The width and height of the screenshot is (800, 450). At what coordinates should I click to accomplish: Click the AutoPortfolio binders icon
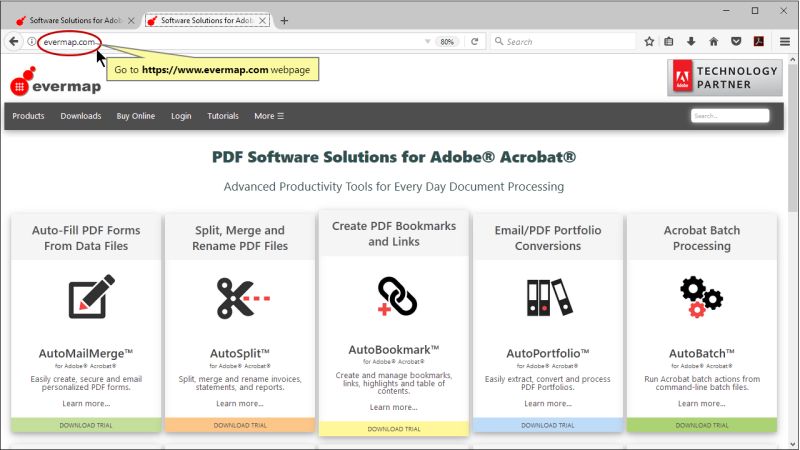click(x=549, y=297)
